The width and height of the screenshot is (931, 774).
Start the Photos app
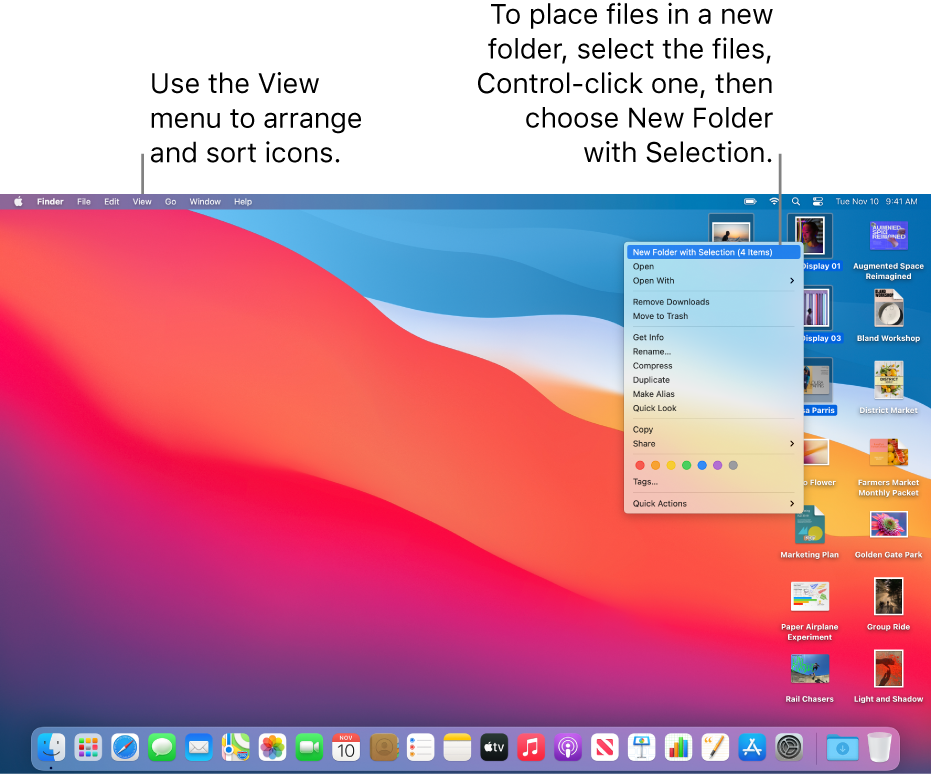[270, 747]
